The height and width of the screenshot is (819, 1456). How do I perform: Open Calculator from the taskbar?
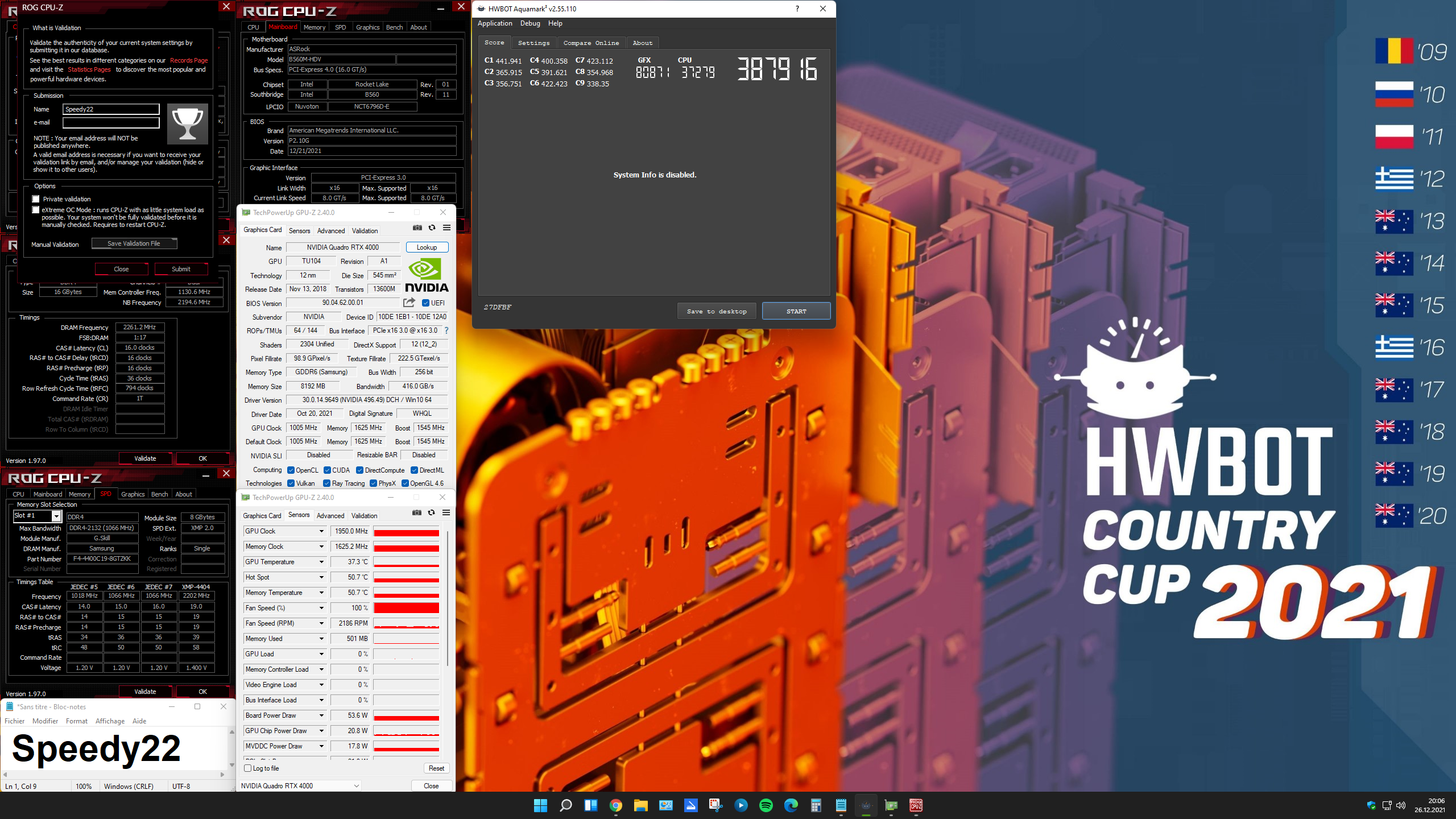816,805
